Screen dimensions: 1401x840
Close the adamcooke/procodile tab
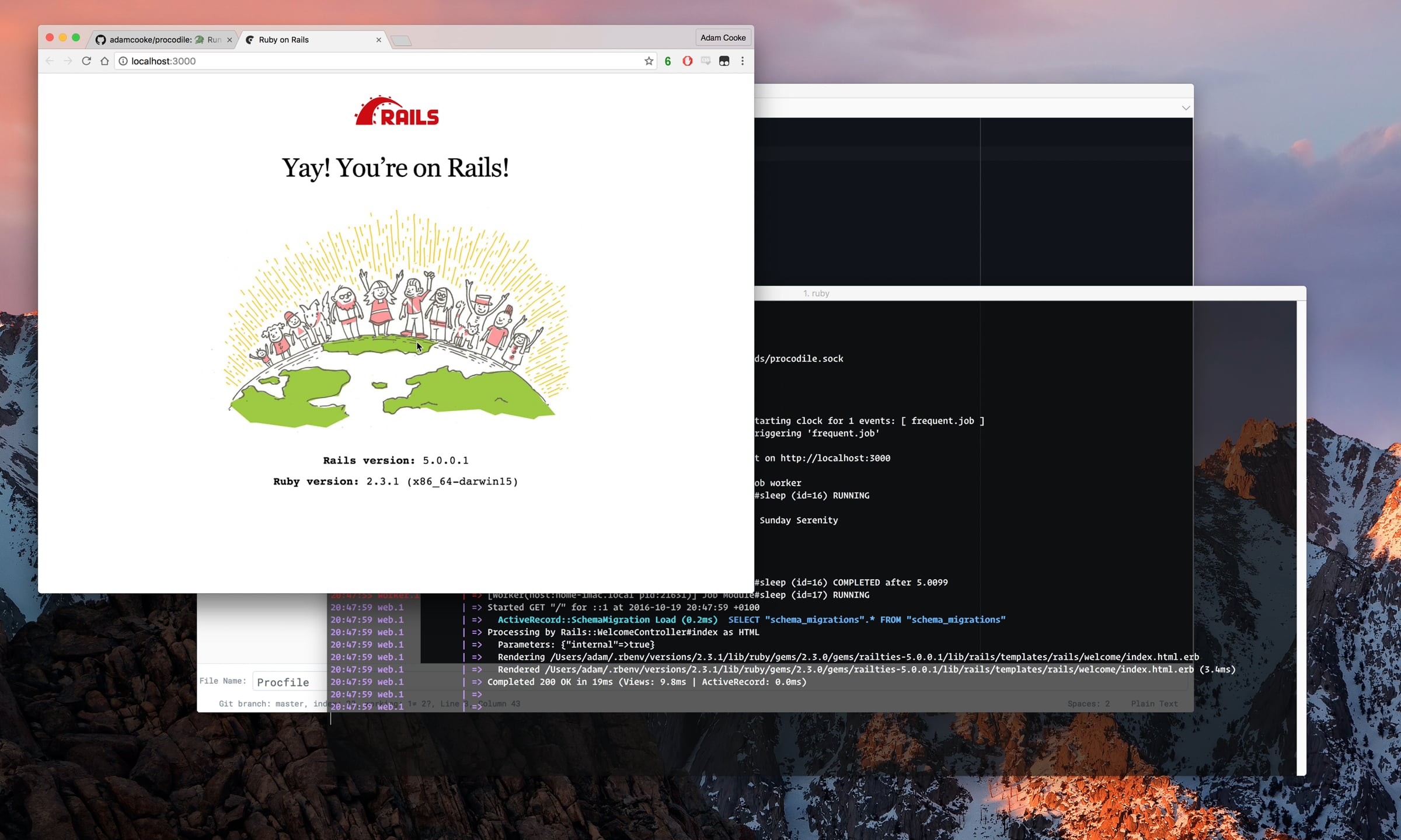(x=229, y=40)
